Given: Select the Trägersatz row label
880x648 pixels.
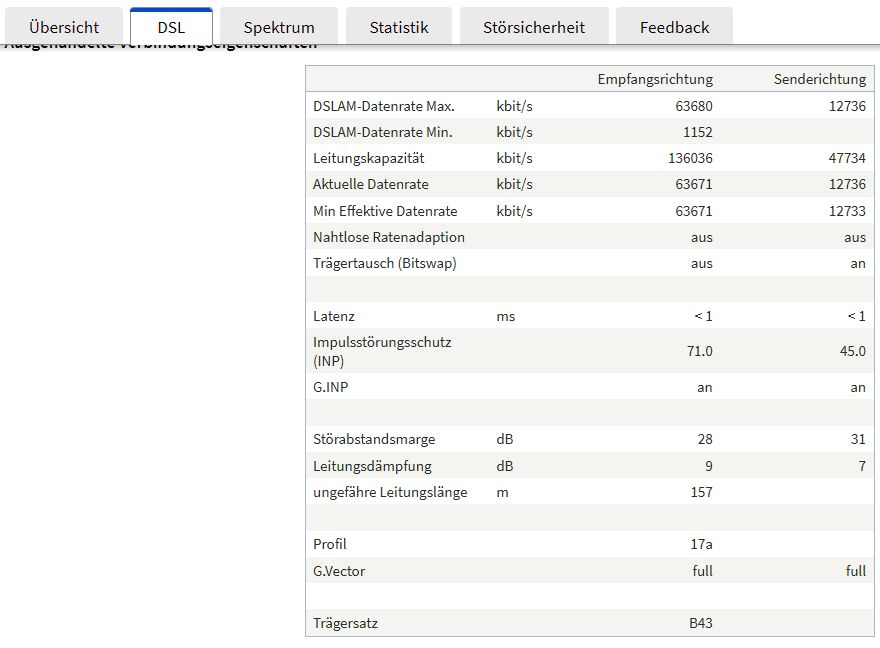Looking at the screenshot, I should tap(345, 623).
